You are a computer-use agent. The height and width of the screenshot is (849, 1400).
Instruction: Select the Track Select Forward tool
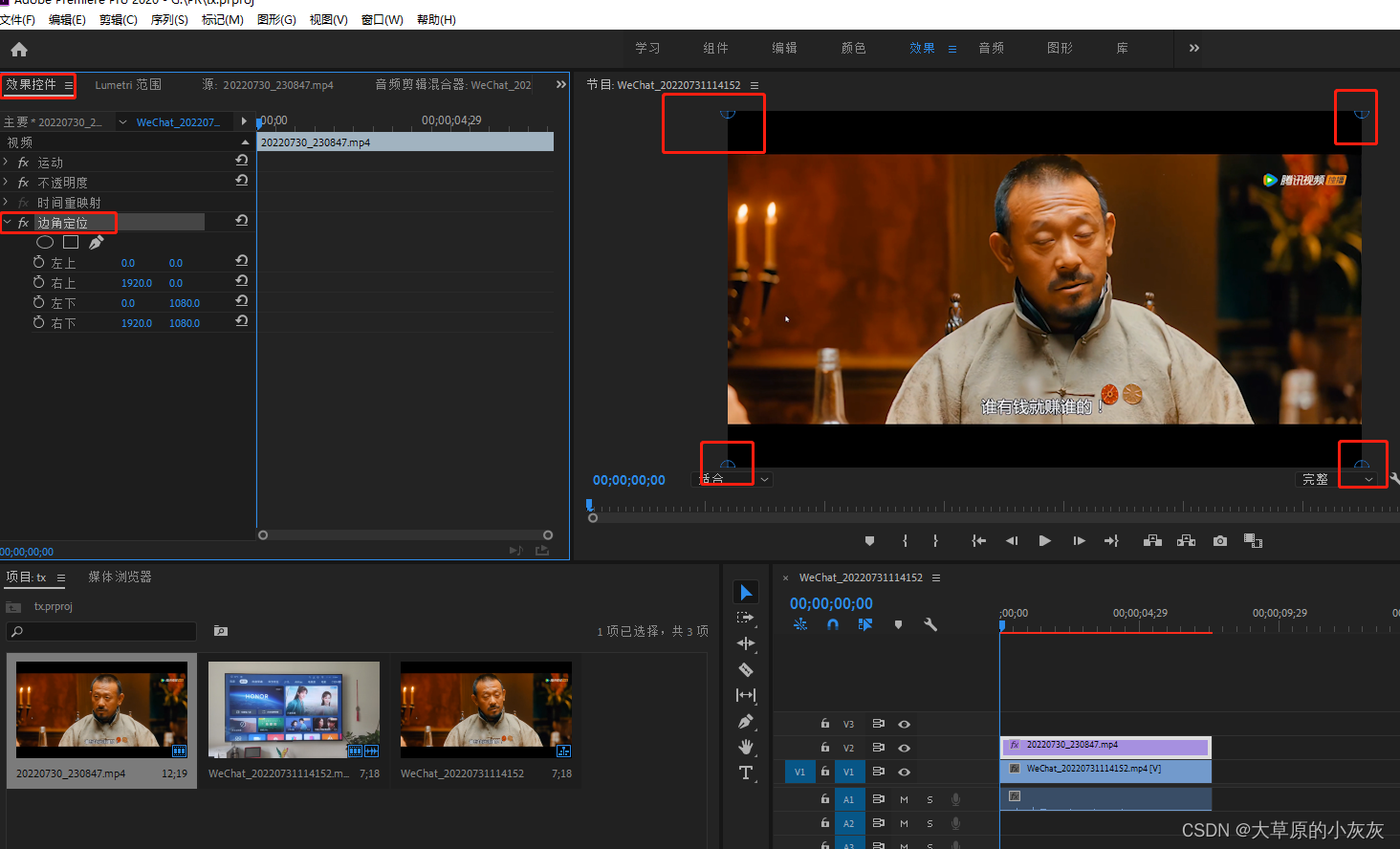coord(746,618)
